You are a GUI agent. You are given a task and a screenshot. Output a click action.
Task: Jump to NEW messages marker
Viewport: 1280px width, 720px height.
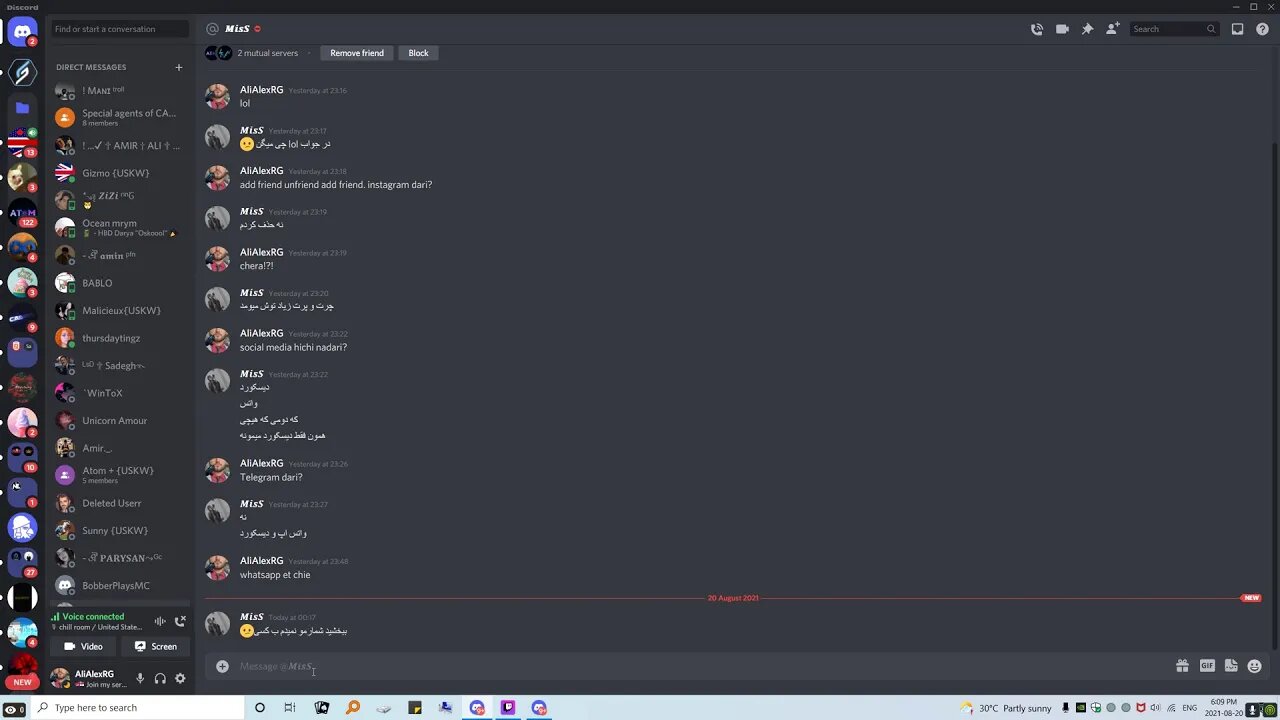tap(1251, 598)
